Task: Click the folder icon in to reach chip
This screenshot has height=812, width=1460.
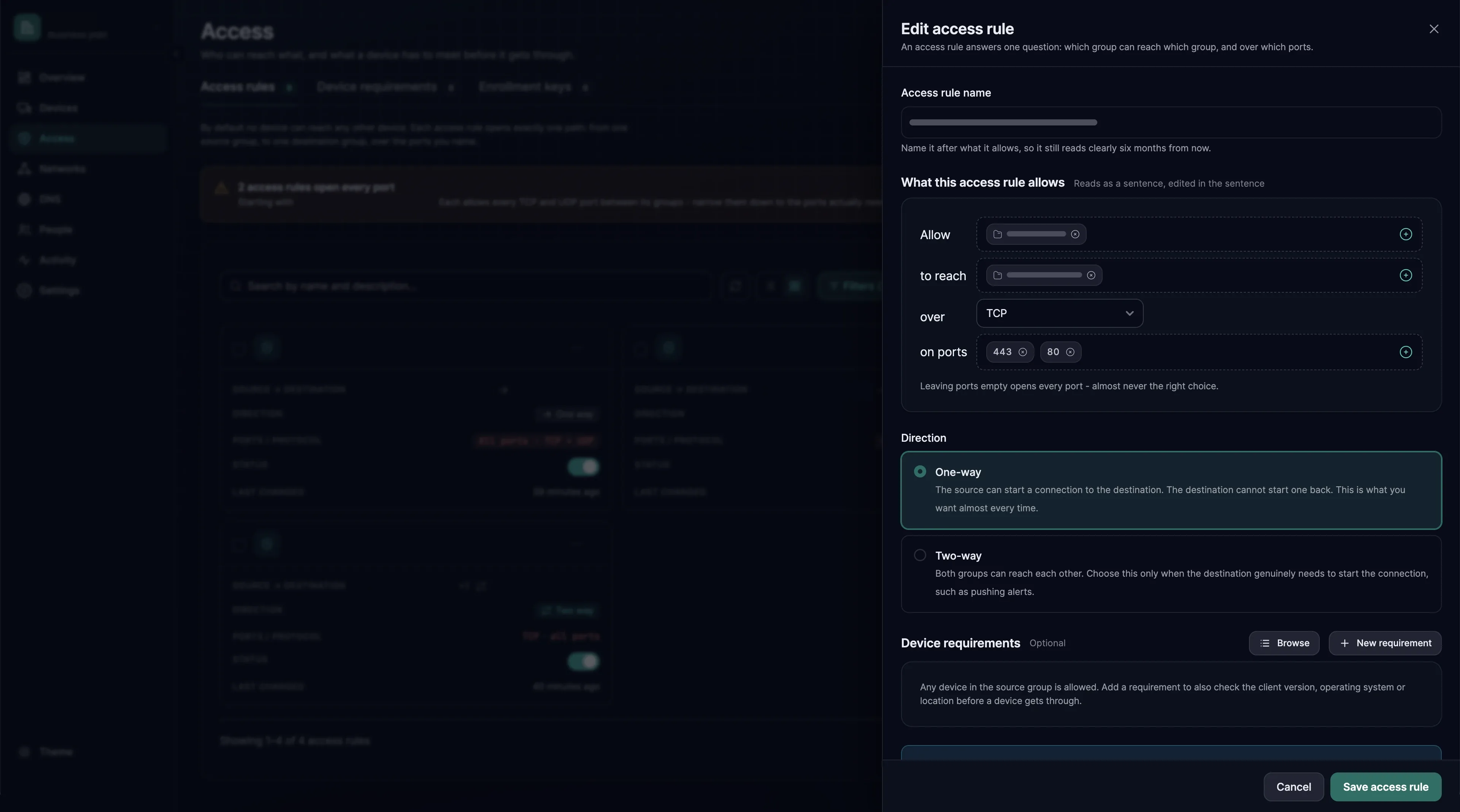Action: click(998, 275)
